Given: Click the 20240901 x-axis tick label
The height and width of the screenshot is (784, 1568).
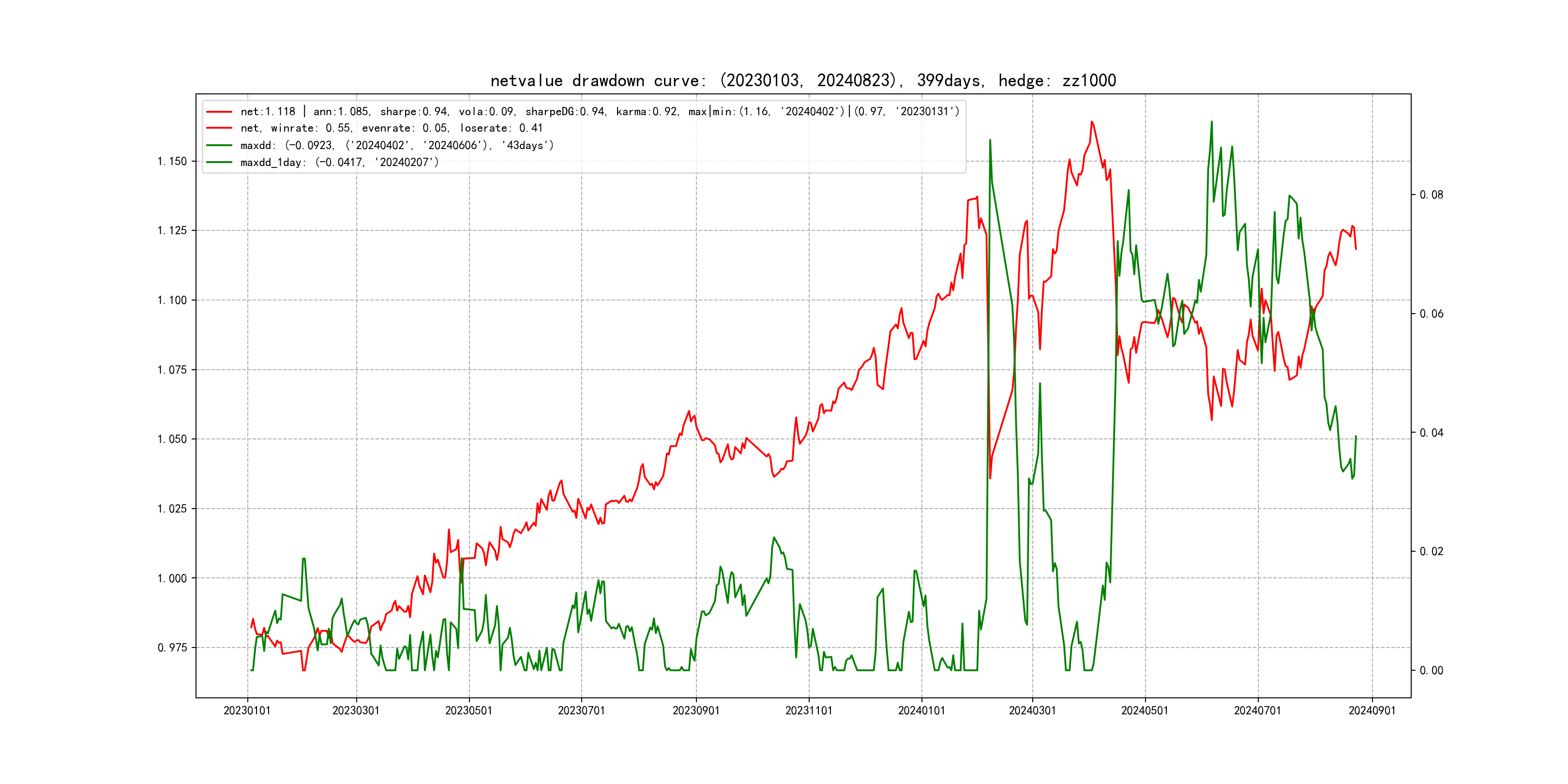Looking at the screenshot, I should (x=1372, y=711).
